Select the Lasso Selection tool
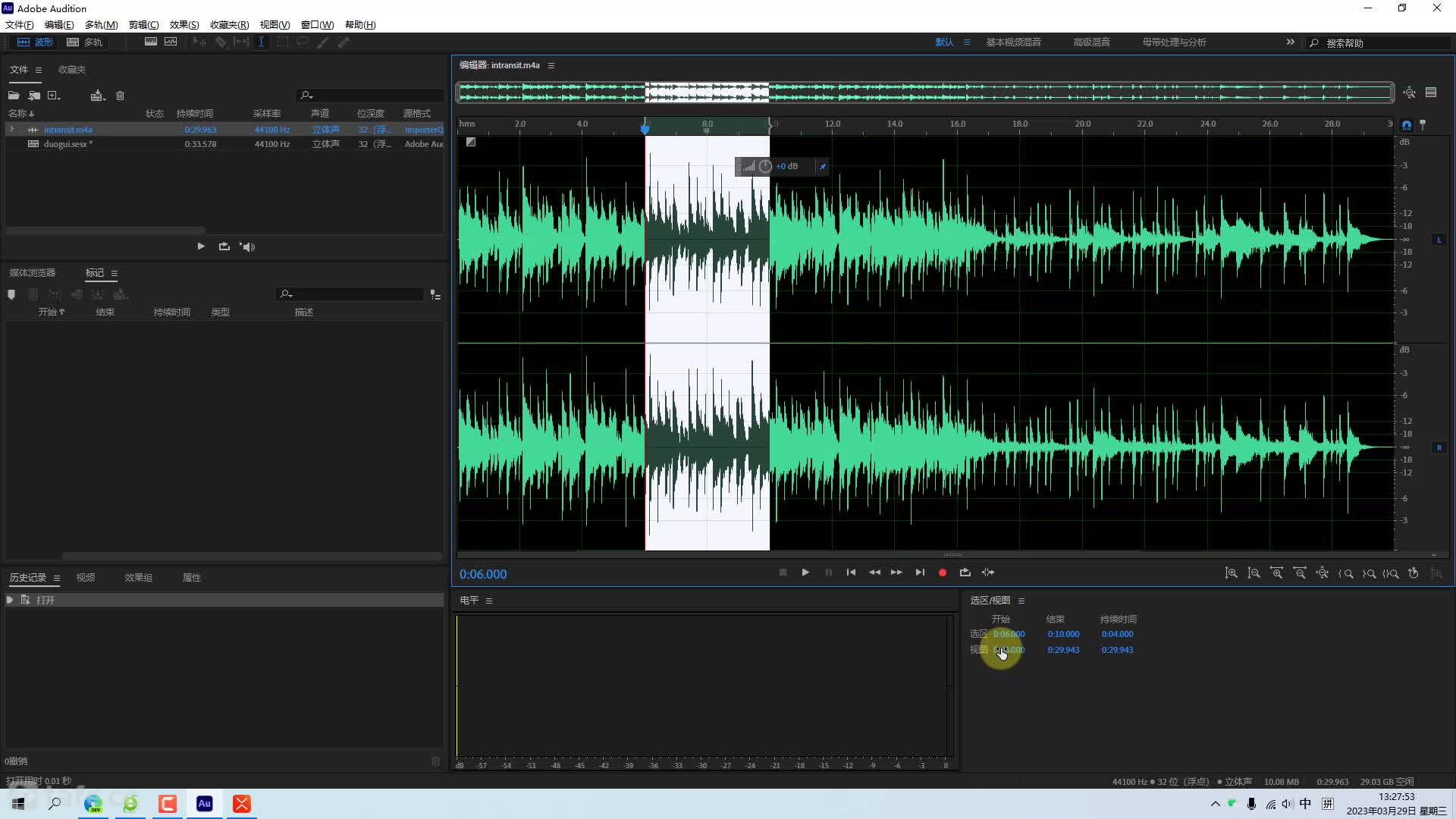The height and width of the screenshot is (819, 1456). pos(302,42)
